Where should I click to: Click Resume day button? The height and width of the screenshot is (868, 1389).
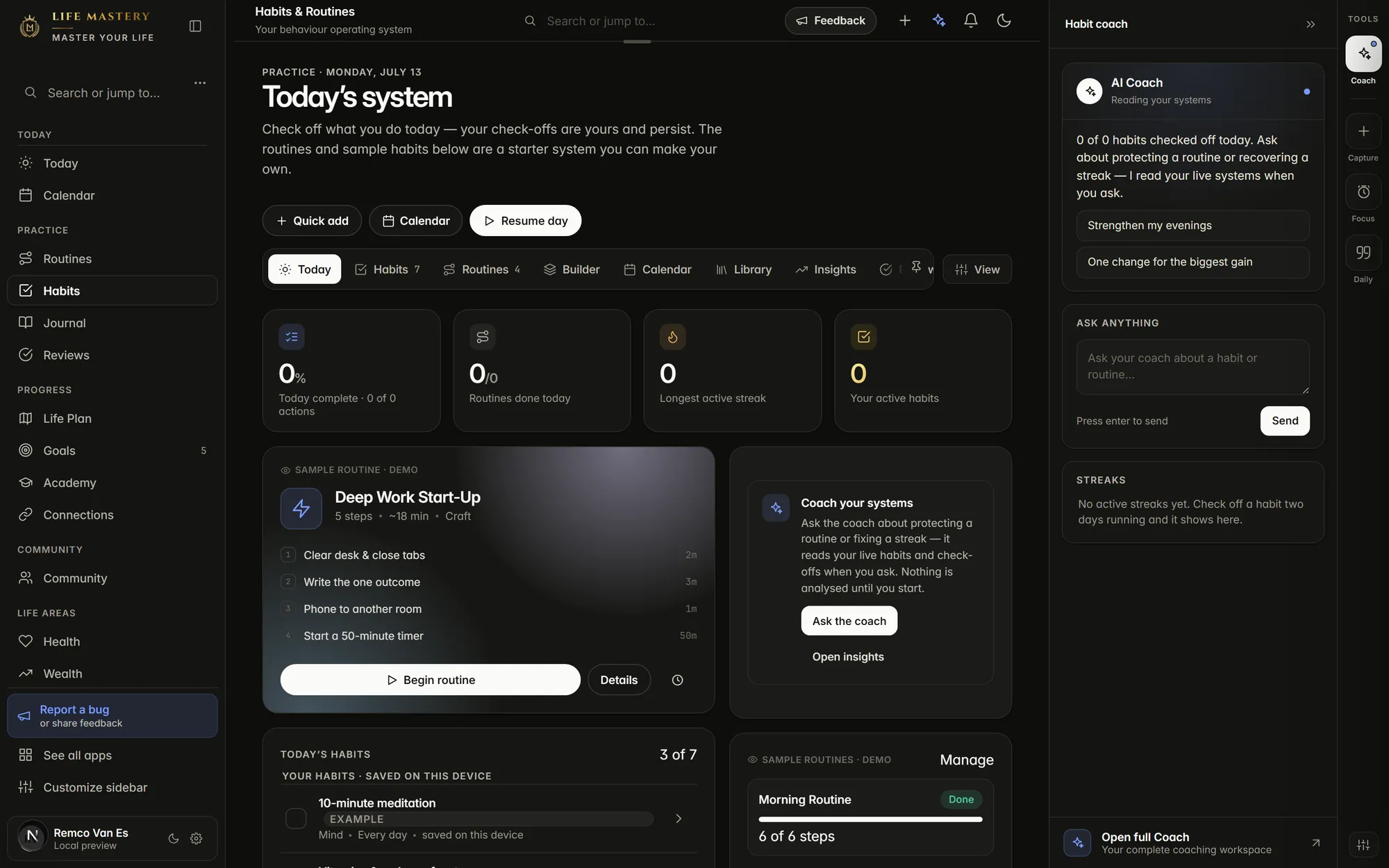pyautogui.click(x=526, y=221)
